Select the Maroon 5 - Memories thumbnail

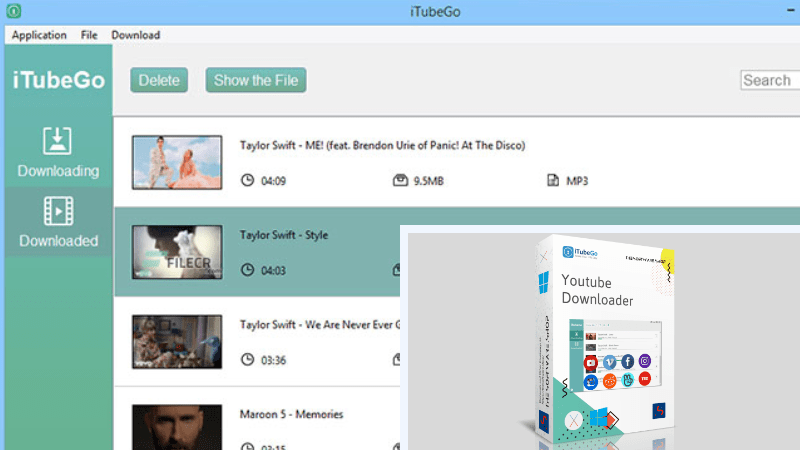click(177, 427)
